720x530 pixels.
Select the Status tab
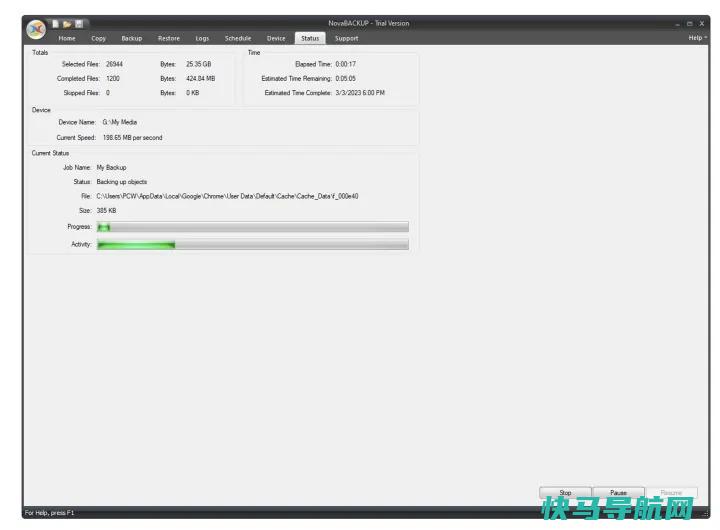click(310, 39)
